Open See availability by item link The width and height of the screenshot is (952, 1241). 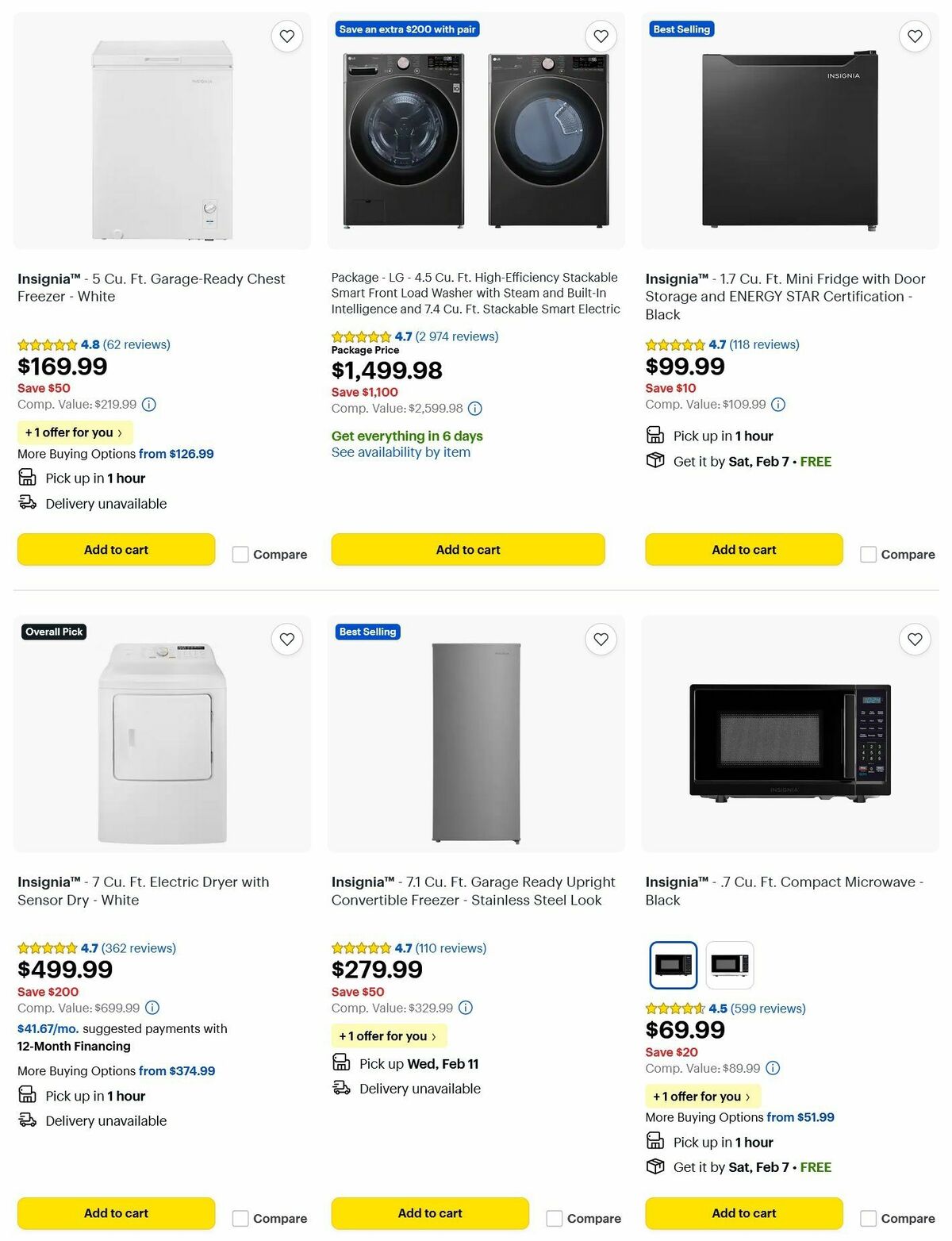coord(401,452)
